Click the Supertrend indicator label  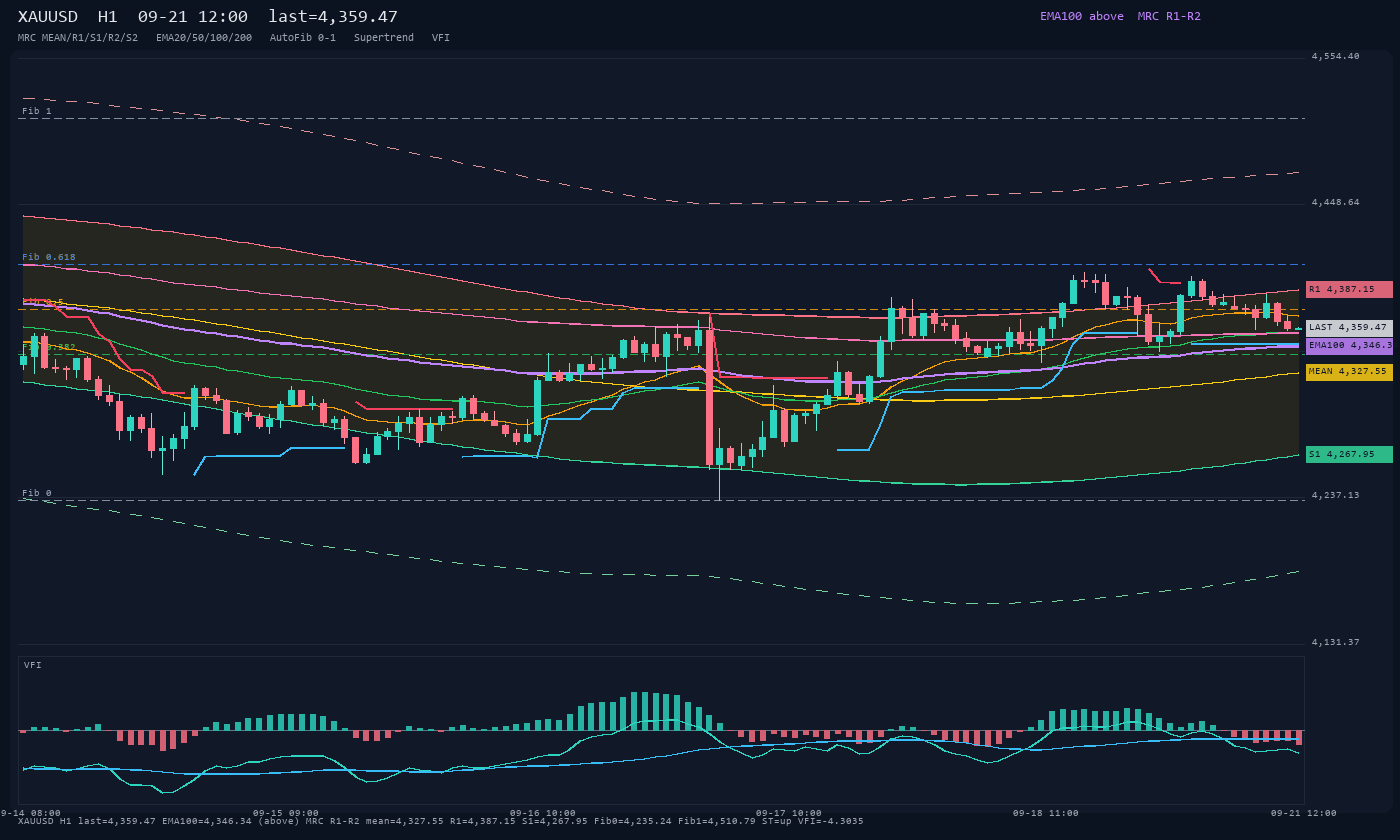(384, 38)
